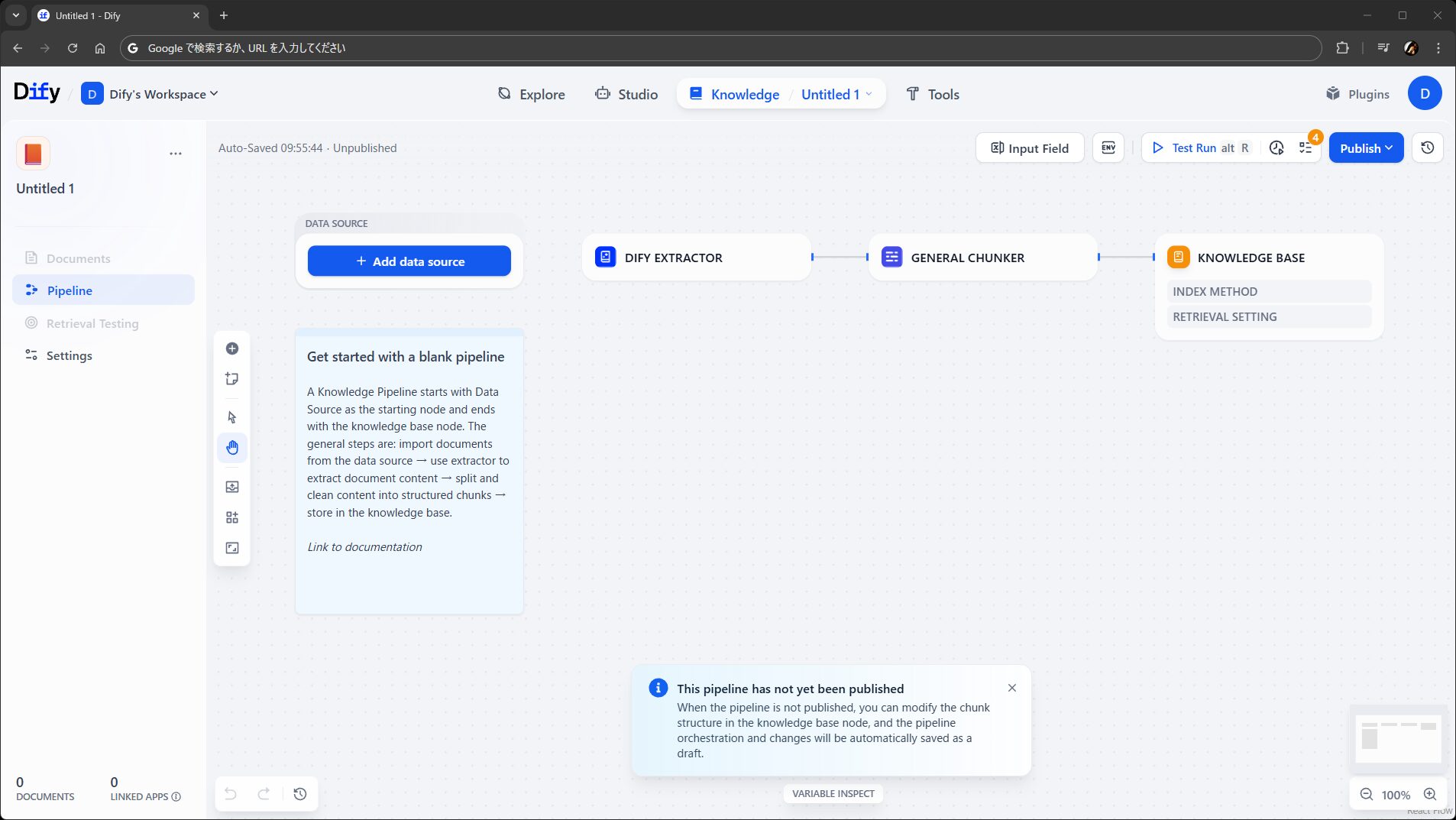Image resolution: width=1456 pixels, height=820 pixels.
Task: Toggle maximize canvas icon
Action: [x=232, y=548]
